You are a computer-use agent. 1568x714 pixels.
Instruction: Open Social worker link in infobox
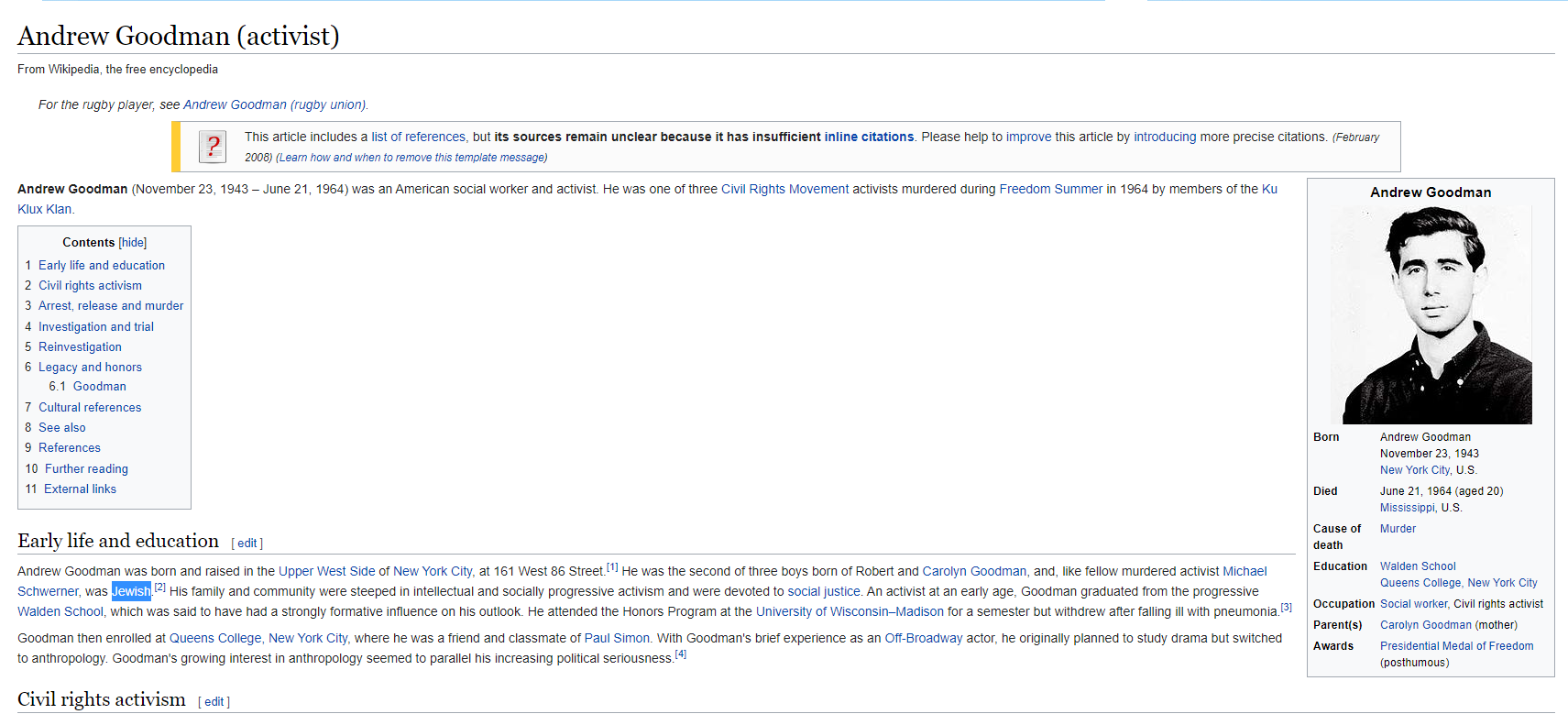coord(1414,604)
